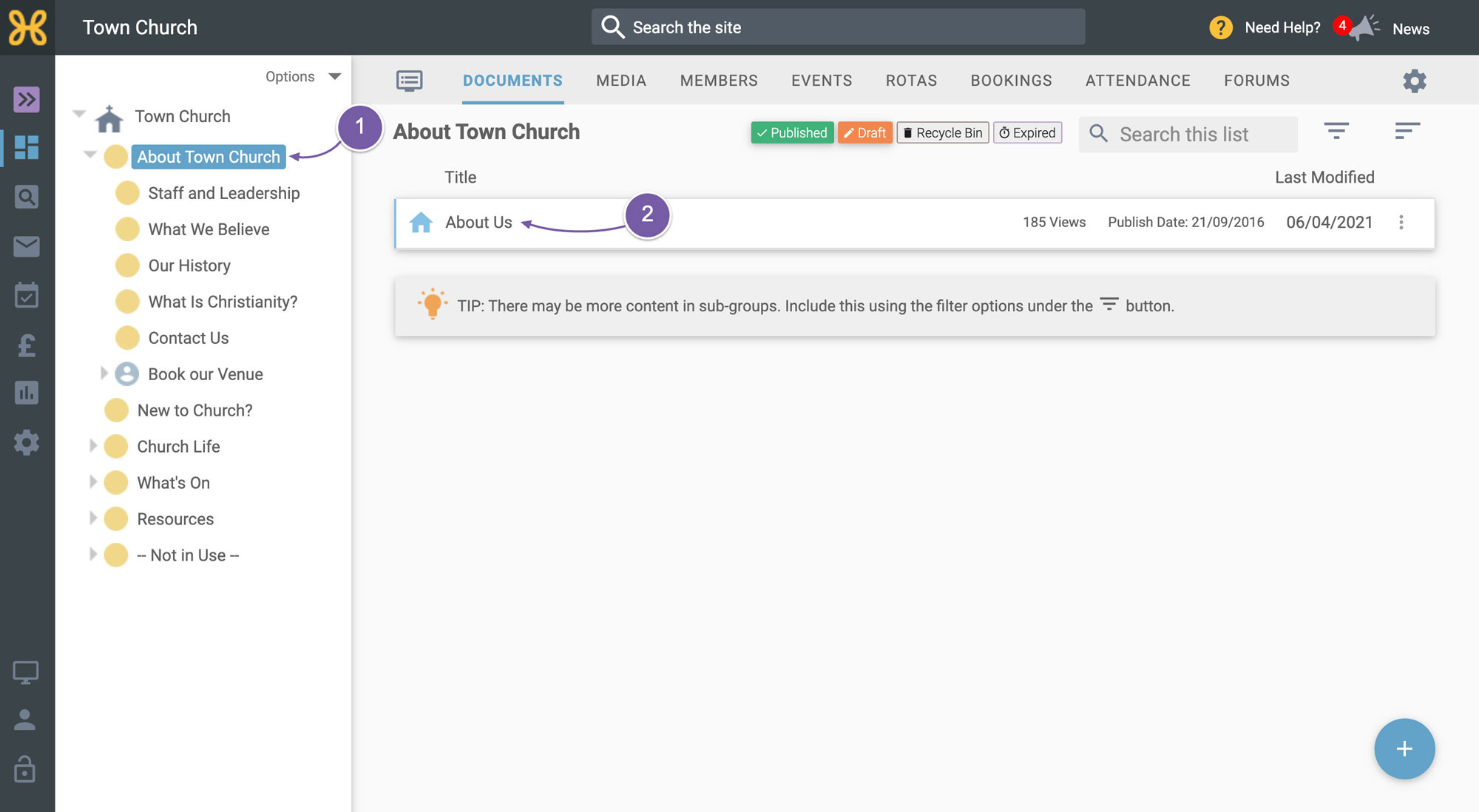Image resolution: width=1479 pixels, height=812 pixels.
Task: Switch to the MEDIA tab
Action: coord(621,81)
